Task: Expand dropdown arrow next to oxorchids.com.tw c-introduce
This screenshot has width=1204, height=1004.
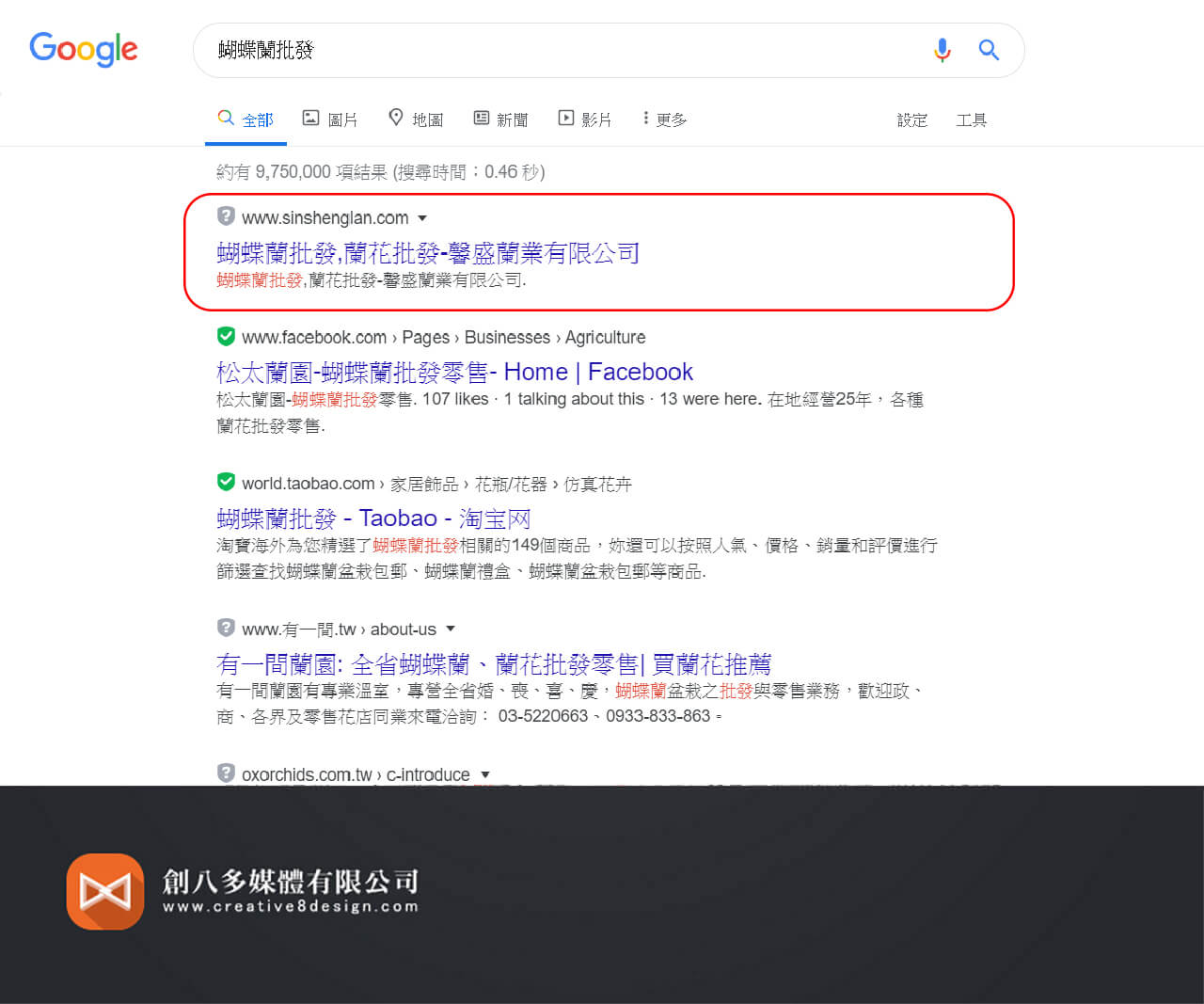Action: (485, 775)
